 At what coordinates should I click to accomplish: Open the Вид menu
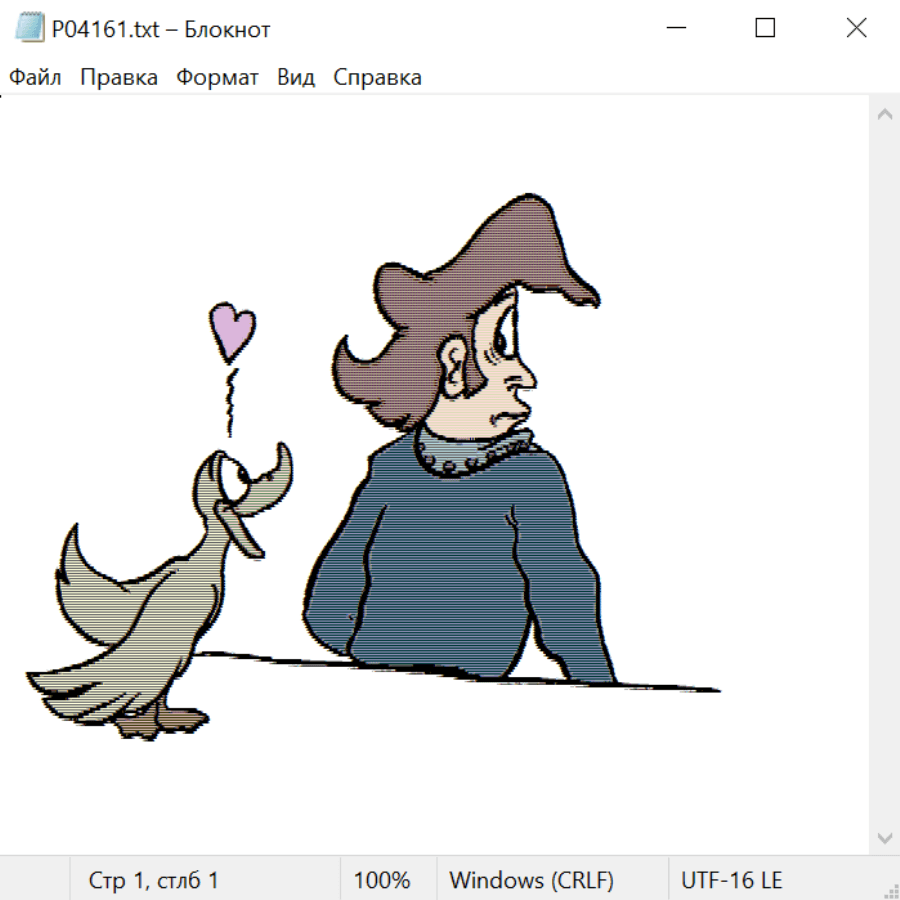point(295,78)
